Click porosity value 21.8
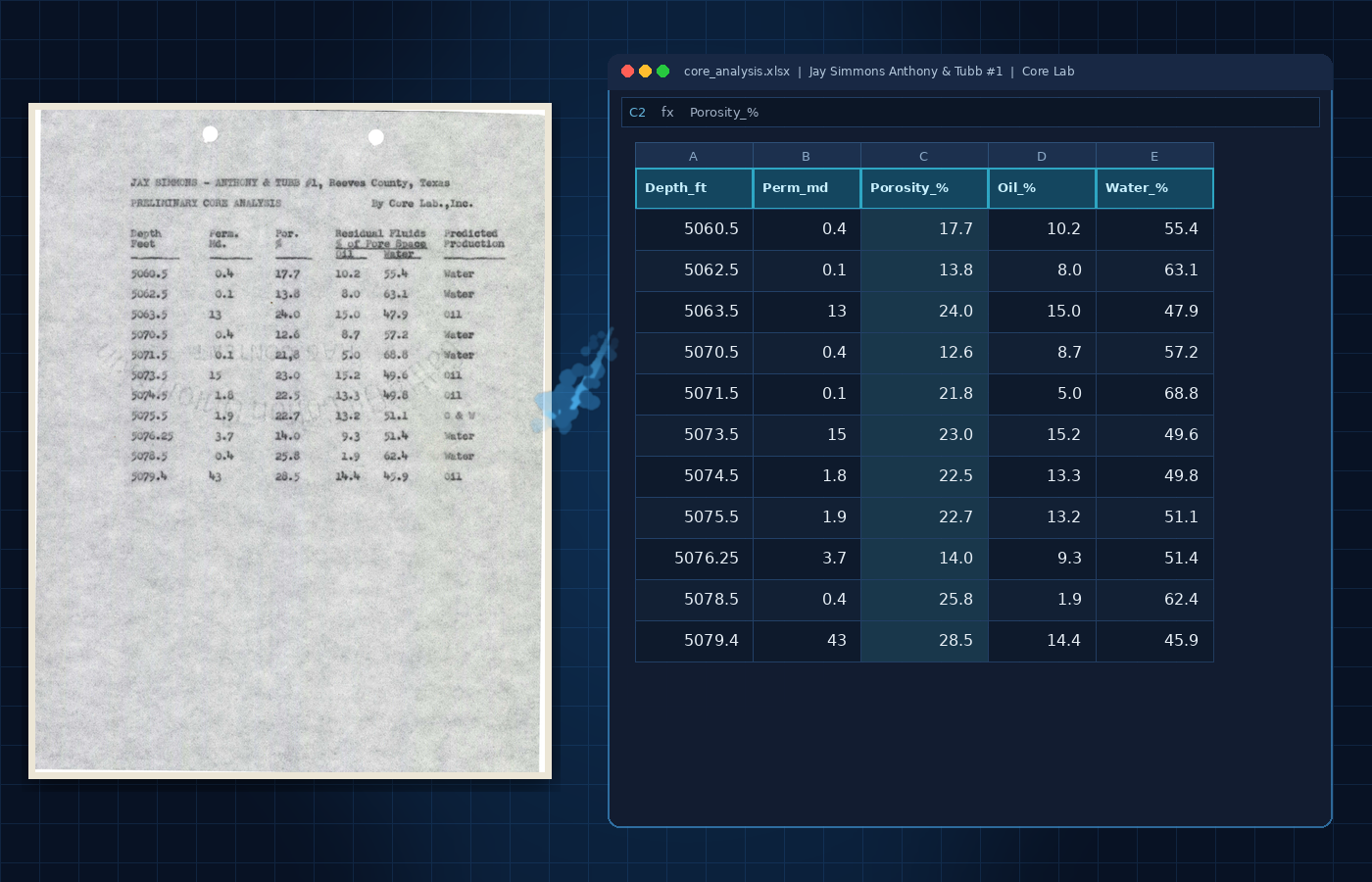Viewport: 1372px width, 882px height. click(x=924, y=394)
